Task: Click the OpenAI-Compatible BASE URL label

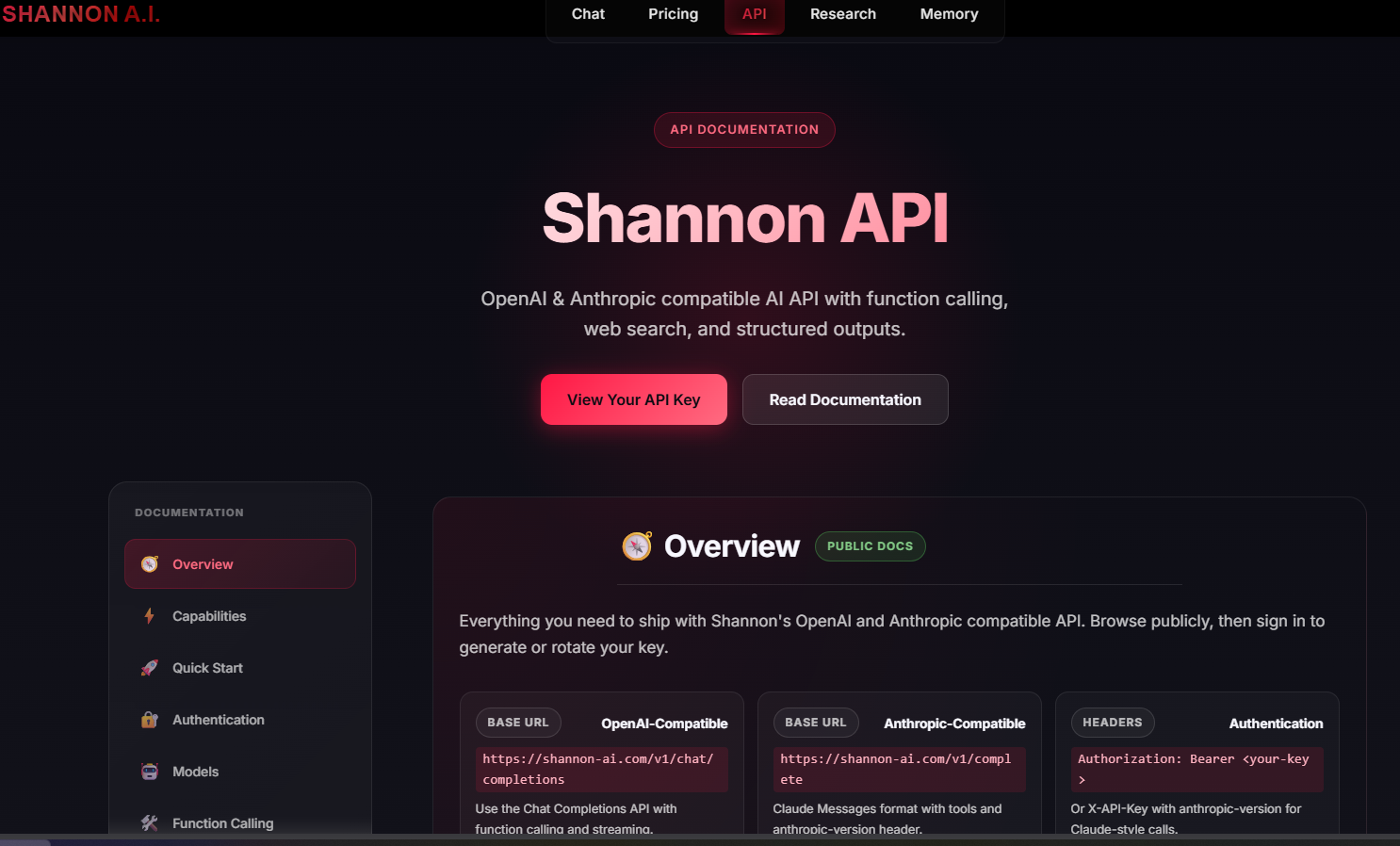Action: click(518, 723)
